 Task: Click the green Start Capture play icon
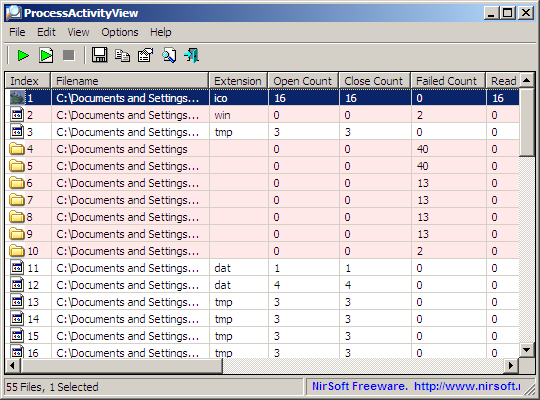(23, 55)
